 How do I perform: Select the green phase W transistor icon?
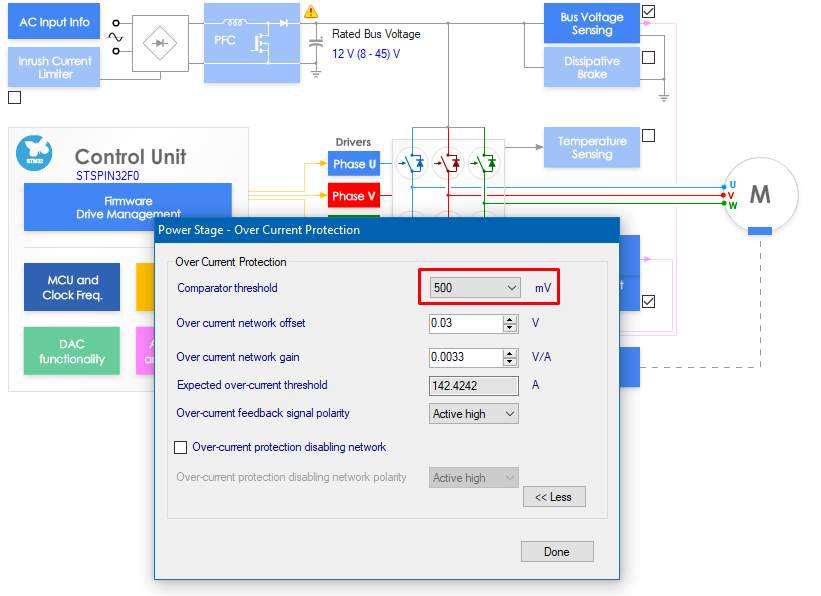coord(484,163)
